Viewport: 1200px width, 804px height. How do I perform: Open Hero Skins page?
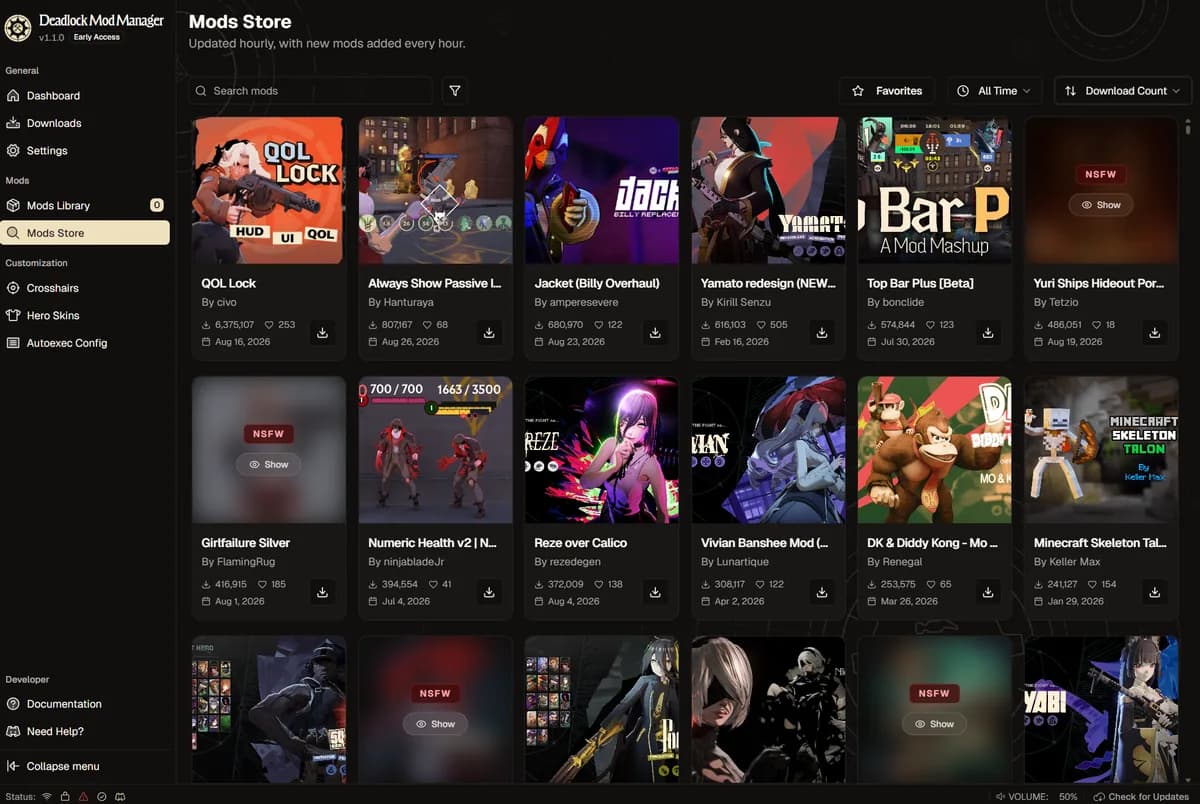pyautogui.click(x=86, y=315)
